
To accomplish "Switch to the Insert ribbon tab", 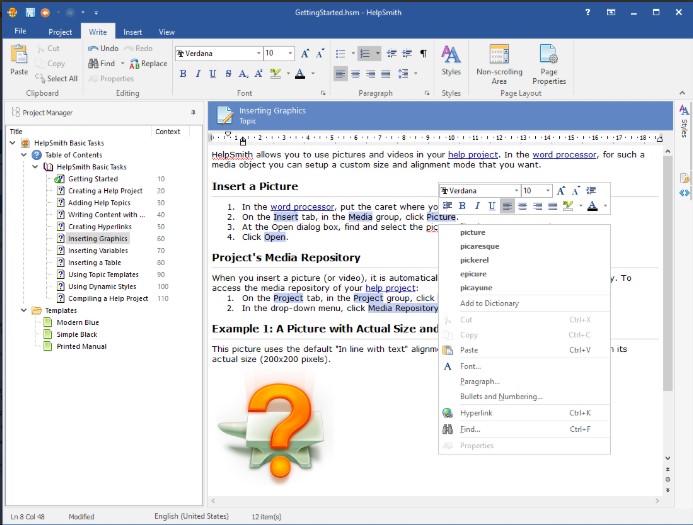I will 132,32.
